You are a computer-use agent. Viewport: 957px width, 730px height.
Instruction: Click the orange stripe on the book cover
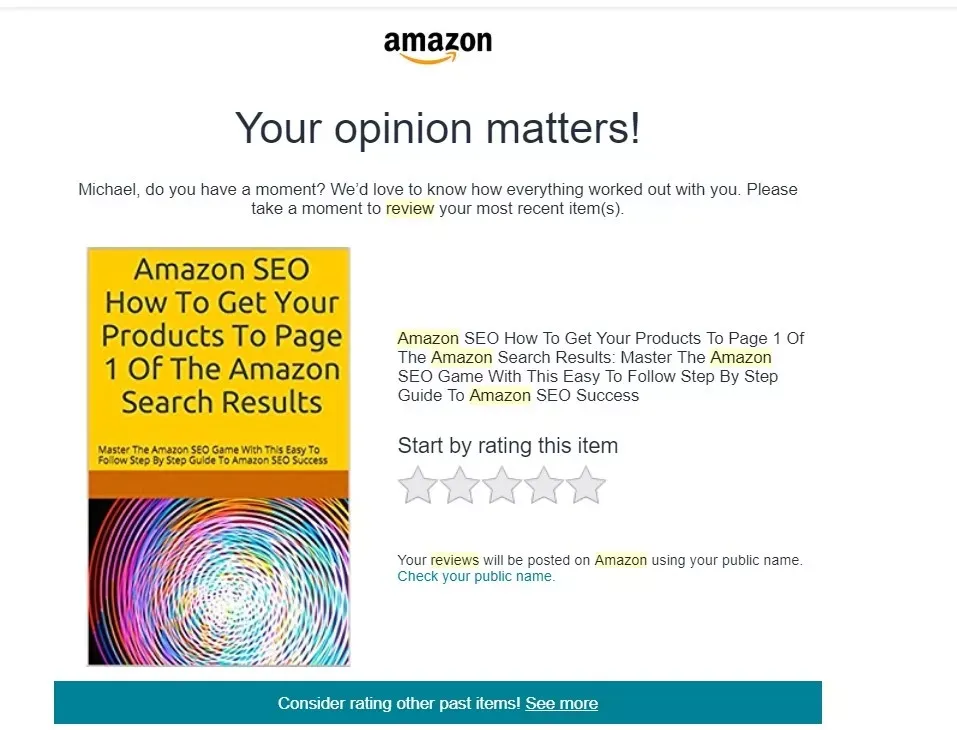click(218, 485)
